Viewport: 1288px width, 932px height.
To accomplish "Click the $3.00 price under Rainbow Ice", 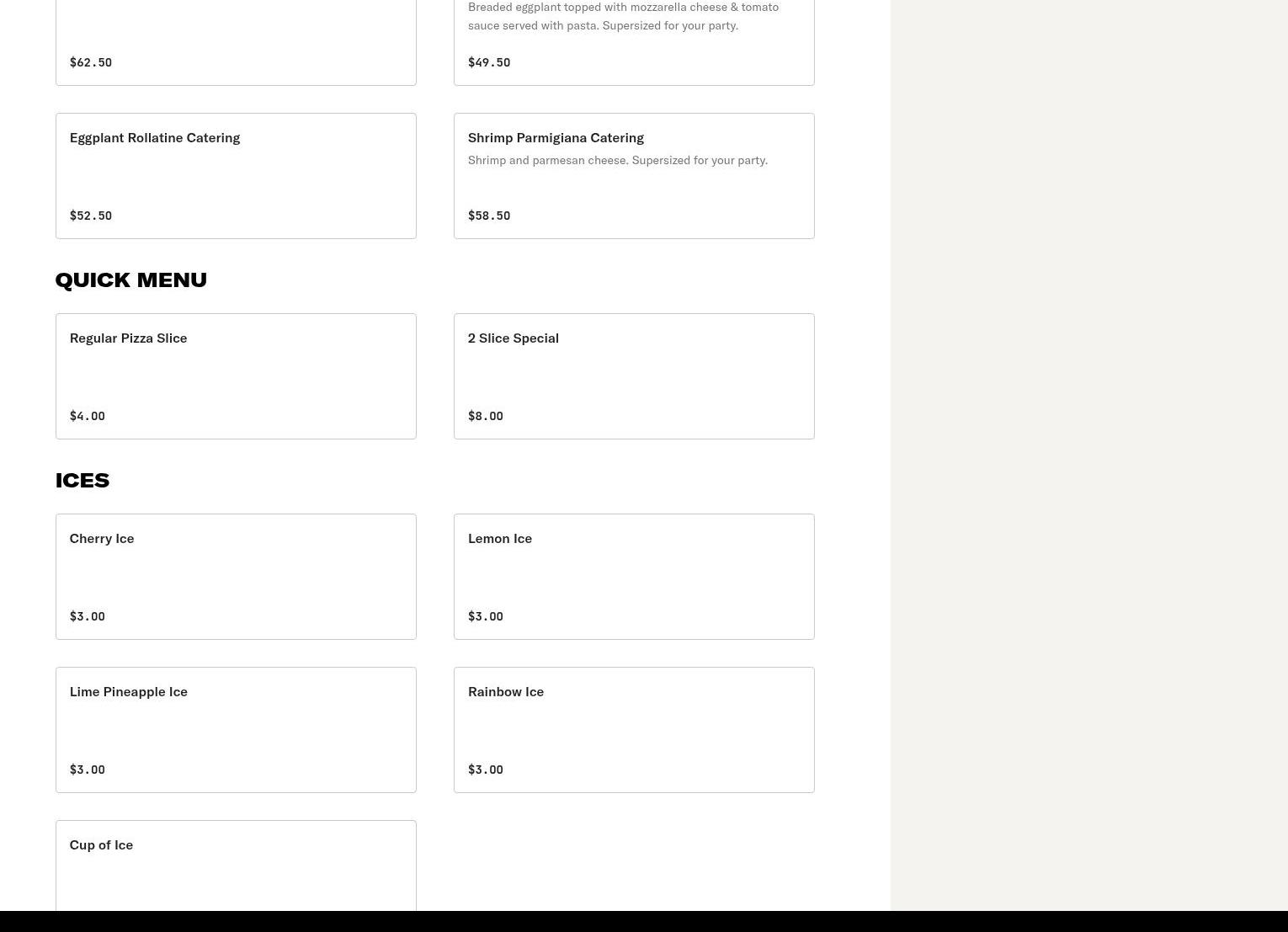I will coord(486,770).
